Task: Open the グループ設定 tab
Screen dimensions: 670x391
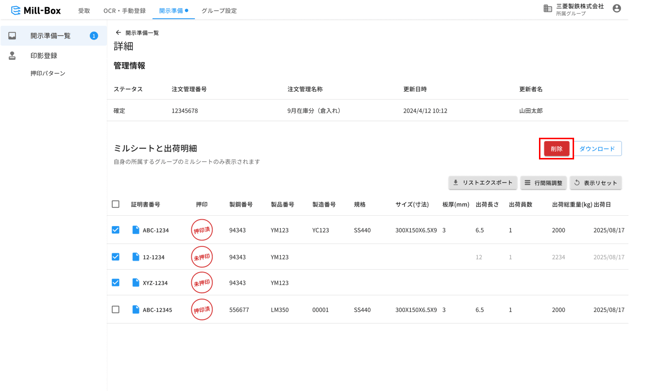Action: 219,11
